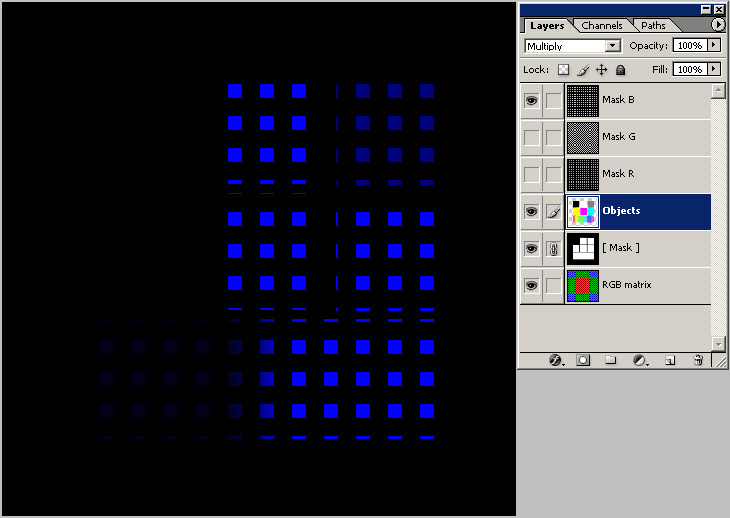The width and height of the screenshot is (730, 518).
Task: Hide the [ Mask ] layer
Action: tap(531, 249)
